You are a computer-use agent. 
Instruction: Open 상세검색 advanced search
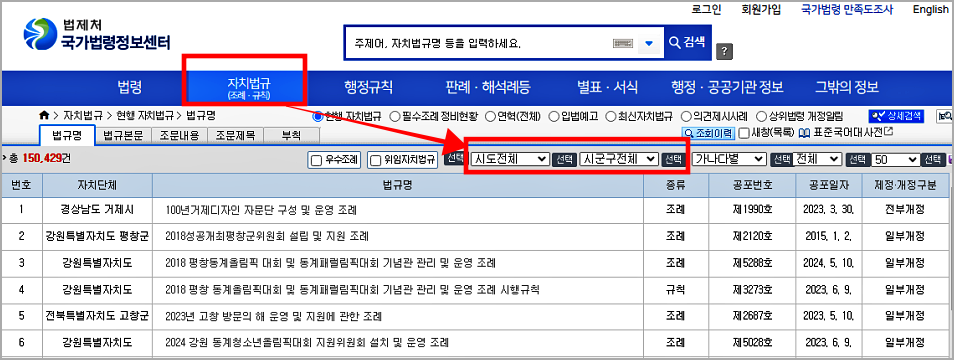click(x=896, y=116)
